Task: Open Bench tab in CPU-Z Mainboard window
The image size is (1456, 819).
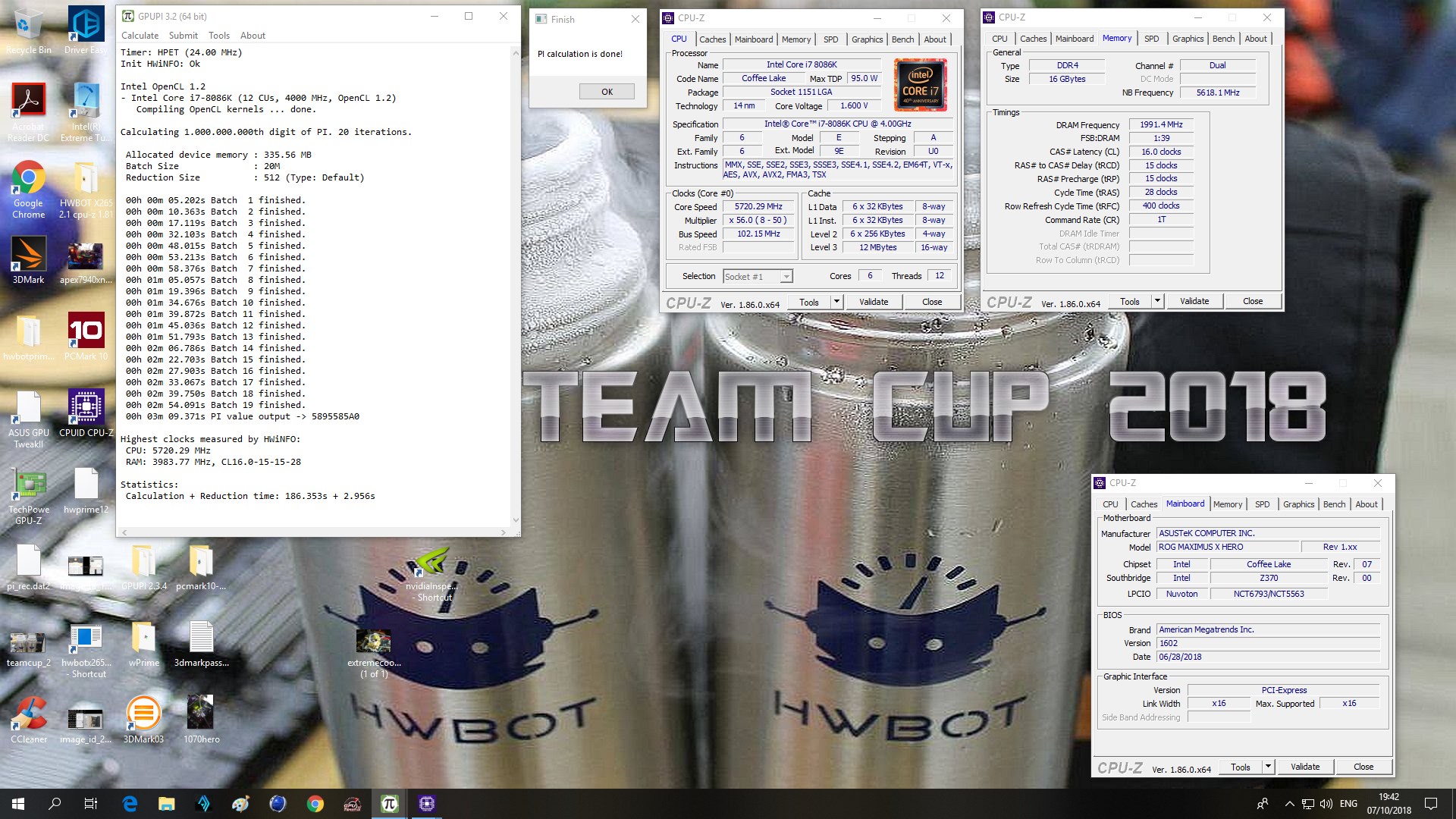Action: pos(1334,504)
